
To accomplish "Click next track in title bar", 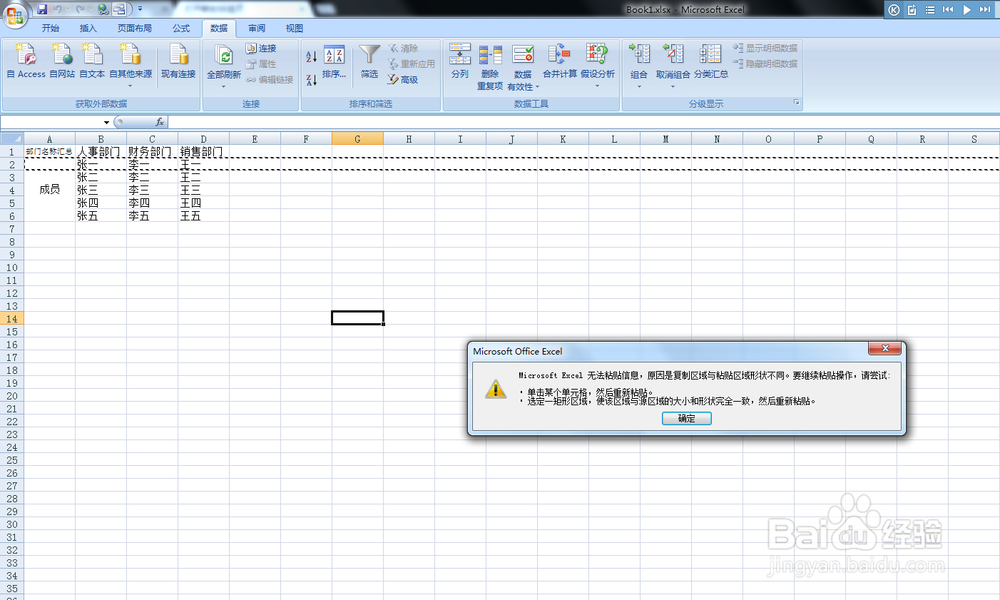I will 985,10.
